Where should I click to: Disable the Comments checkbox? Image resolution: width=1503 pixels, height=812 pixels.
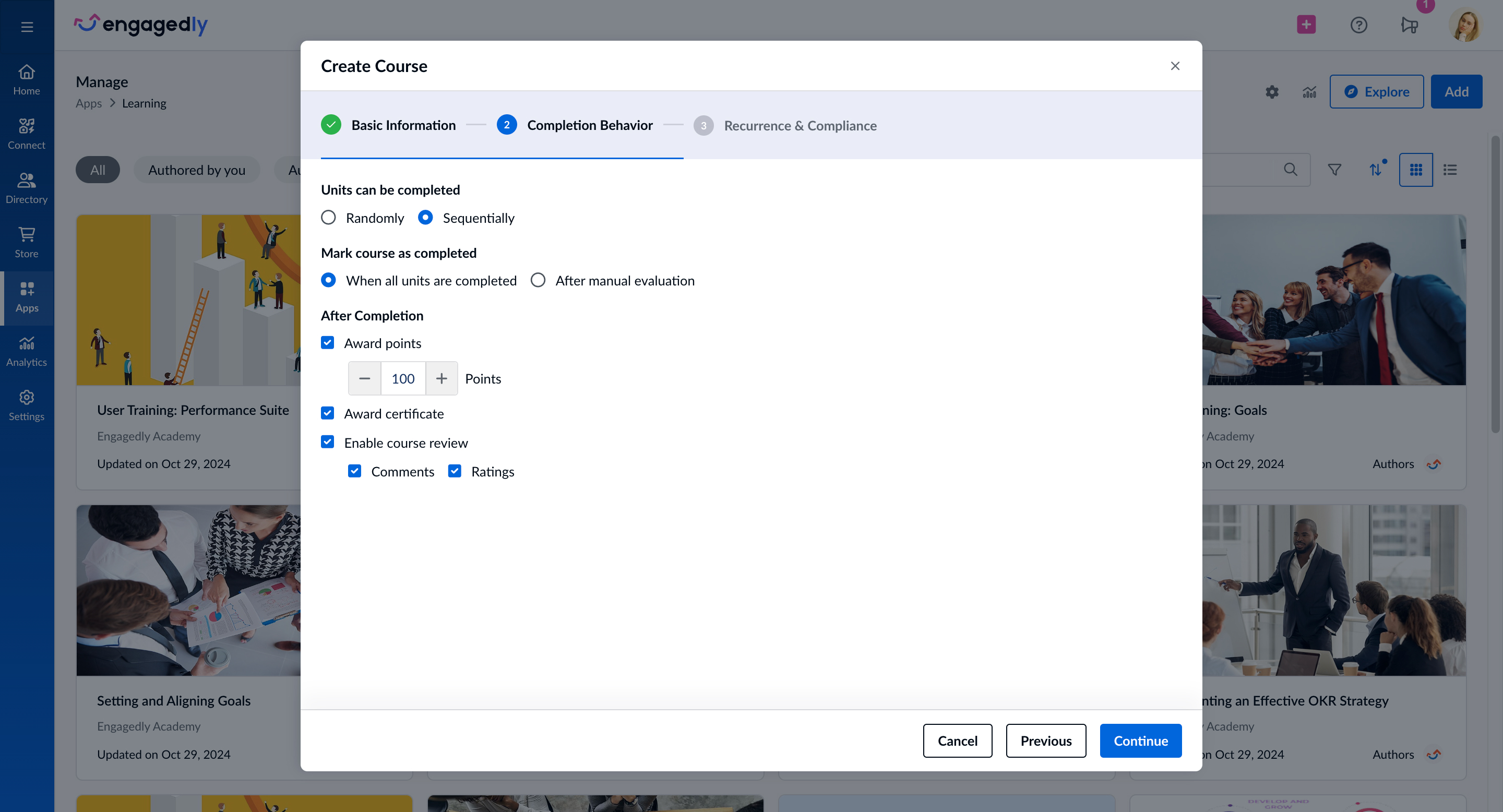354,471
